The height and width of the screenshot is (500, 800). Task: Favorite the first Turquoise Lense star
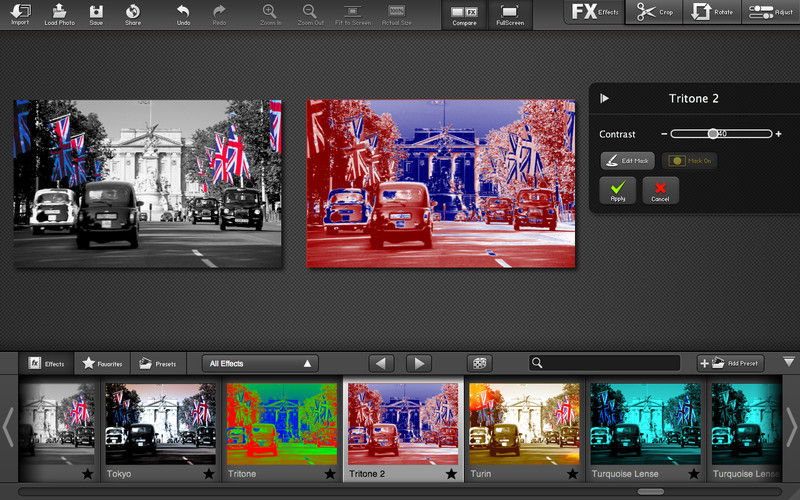[x=694, y=474]
